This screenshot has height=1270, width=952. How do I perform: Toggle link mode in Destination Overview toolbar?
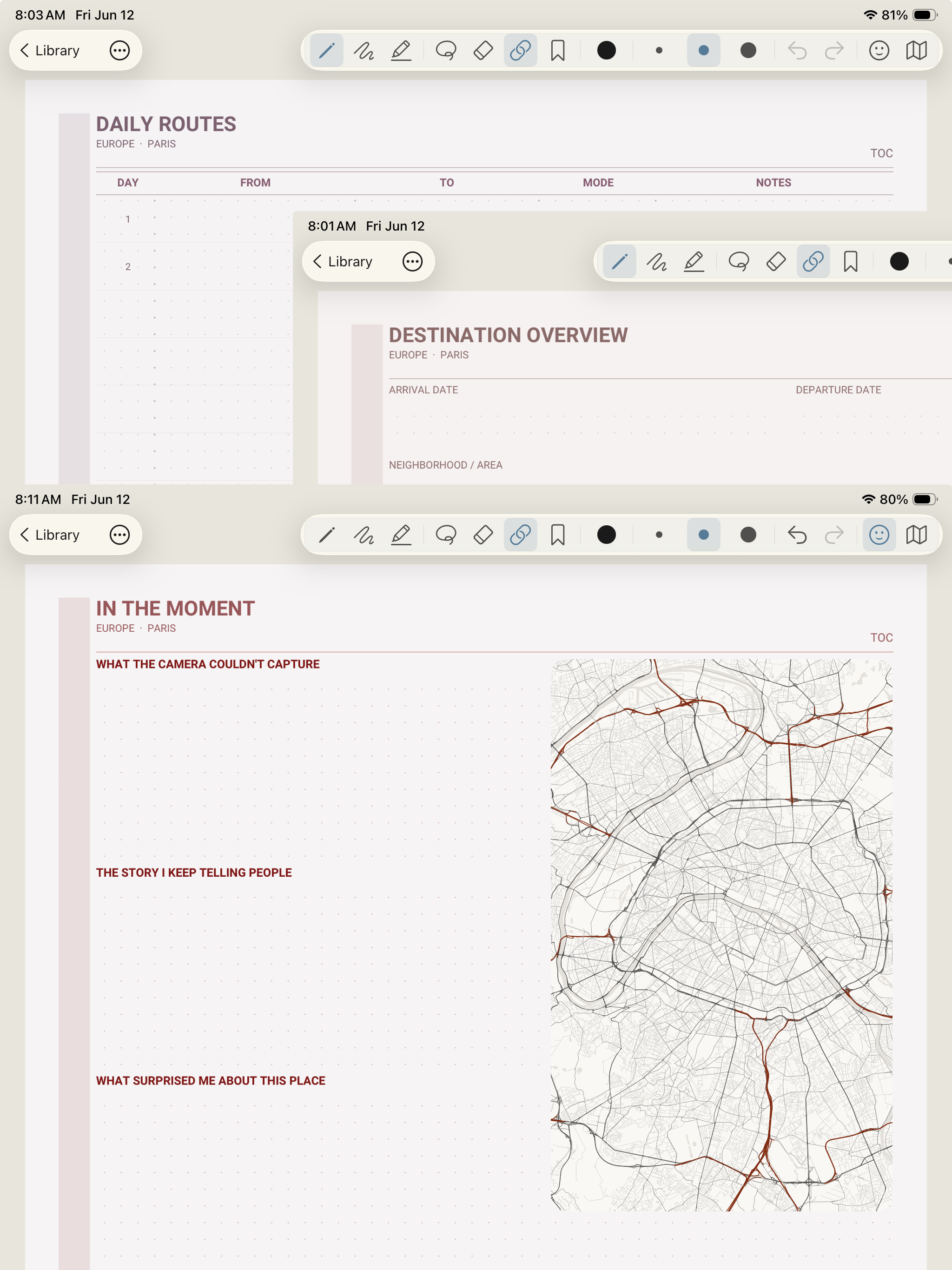(x=813, y=262)
